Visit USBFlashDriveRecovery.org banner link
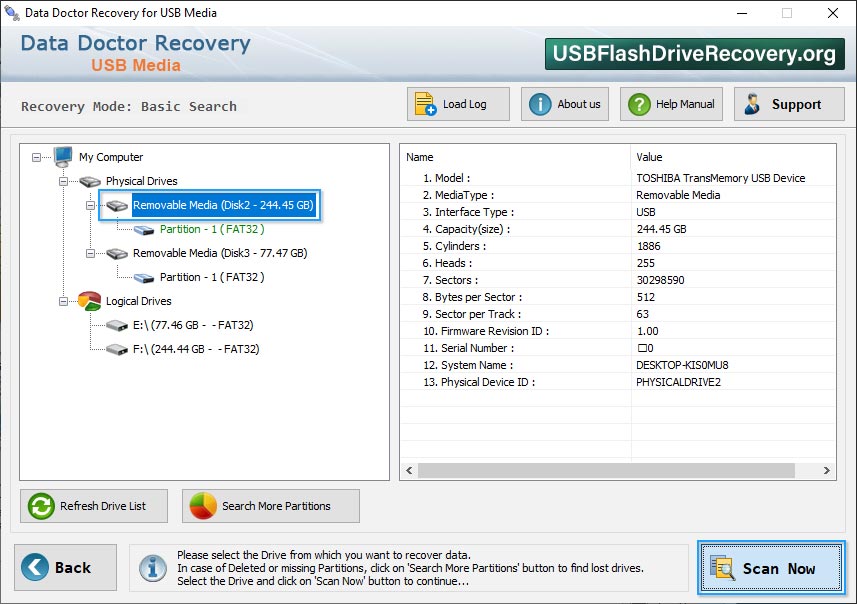 [694, 54]
